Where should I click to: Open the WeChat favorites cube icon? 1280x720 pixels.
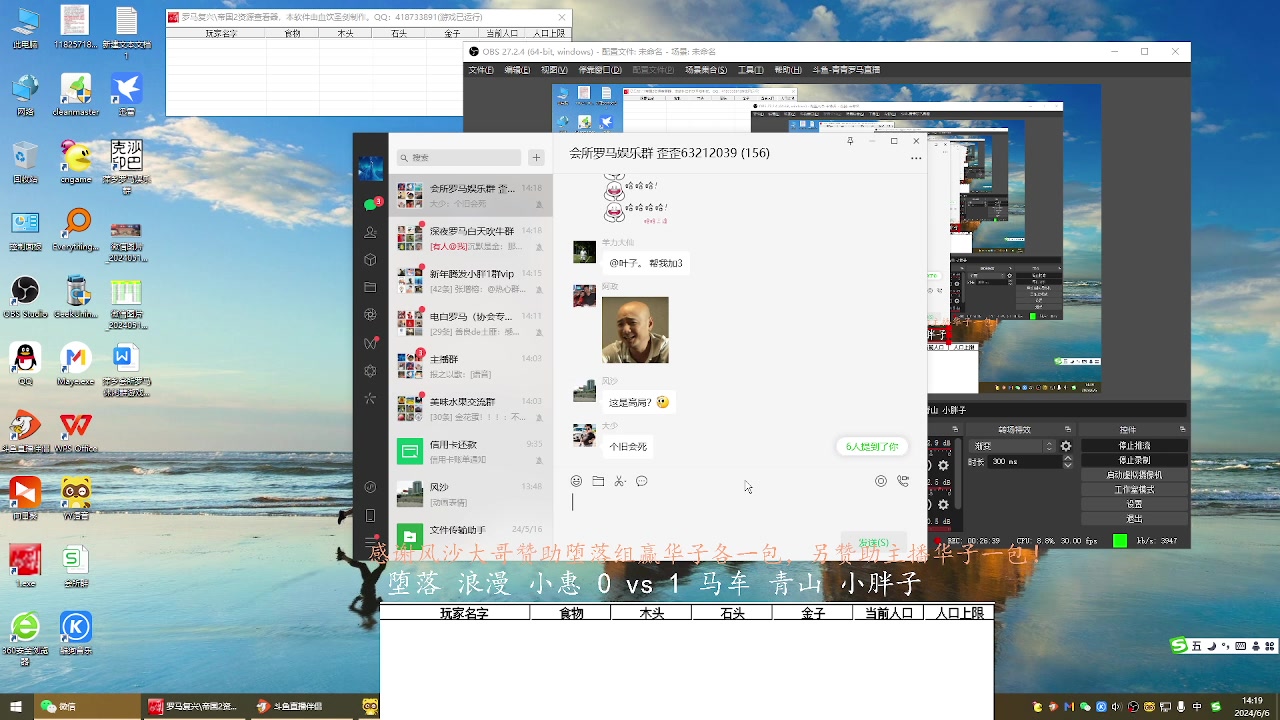click(x=370, y=260)
